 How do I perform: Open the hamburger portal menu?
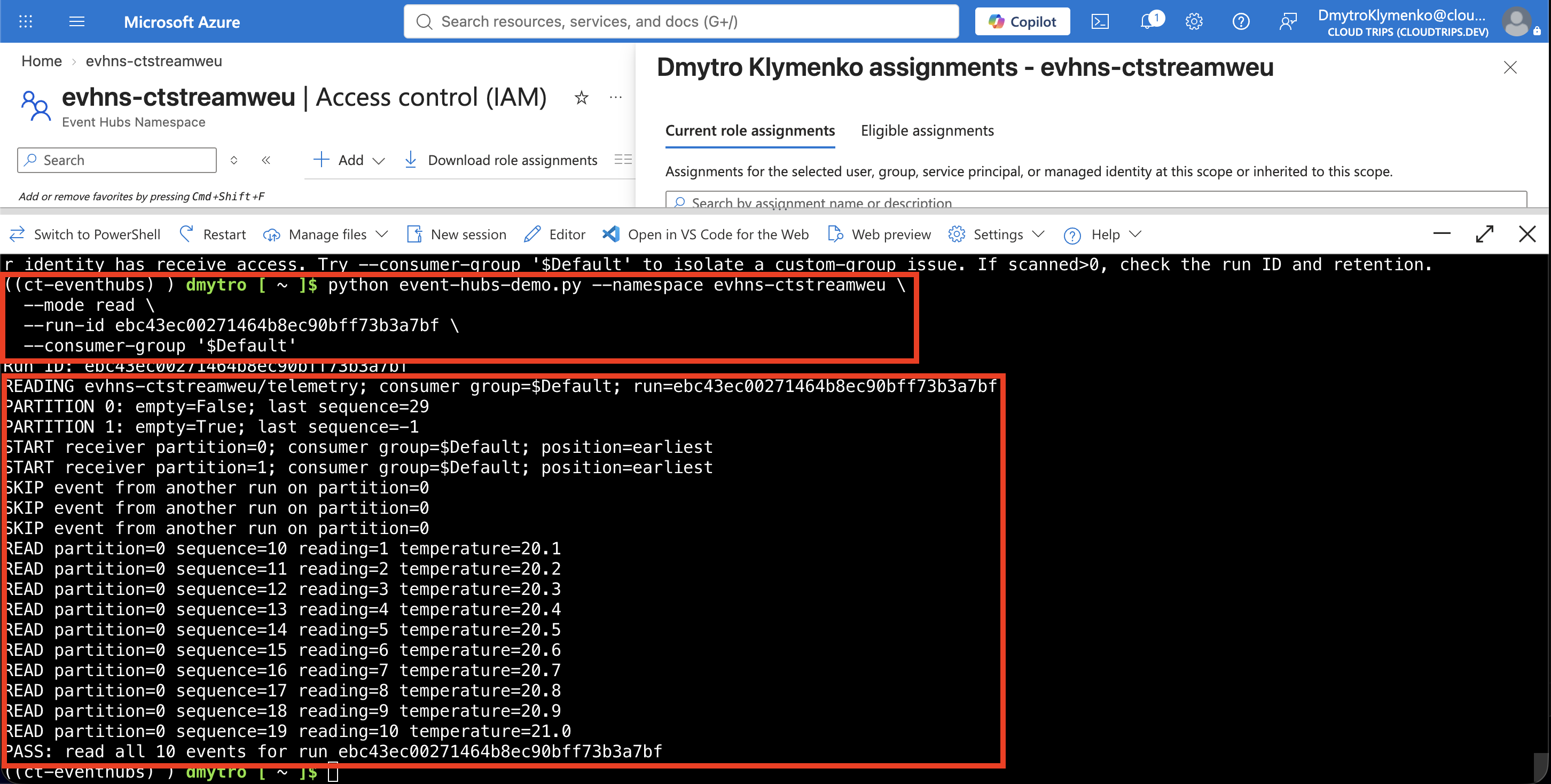coord(76,22)
